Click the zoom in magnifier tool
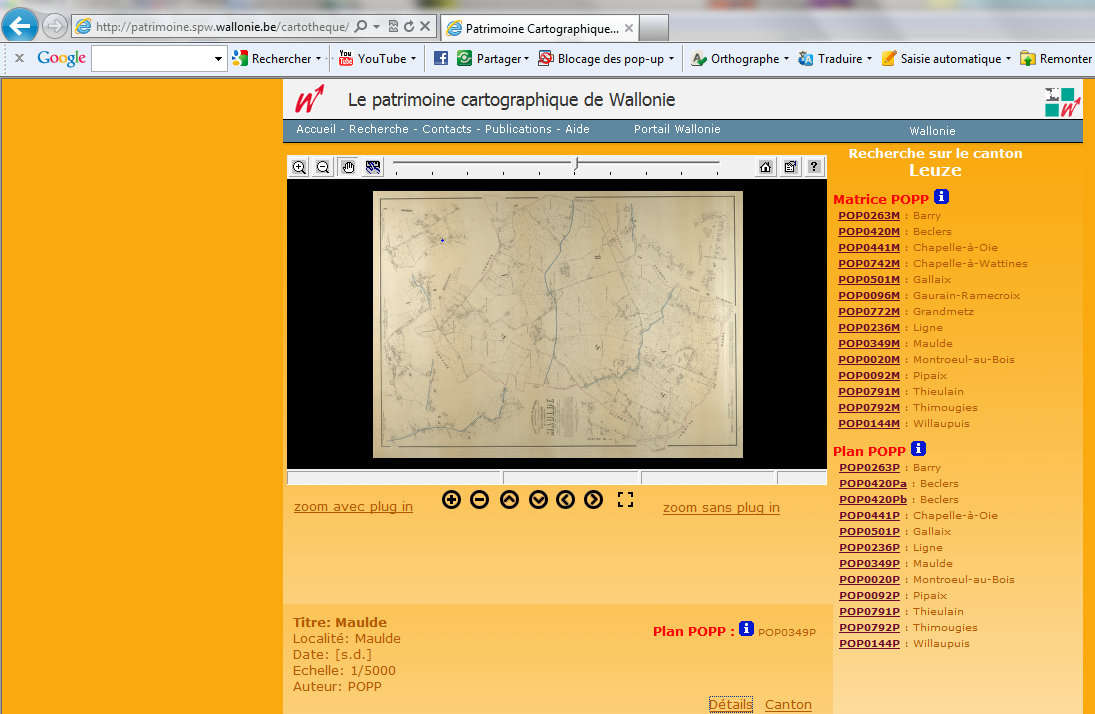The height and width of the screenshot is (714, 1095). click(x=299, y=168)
